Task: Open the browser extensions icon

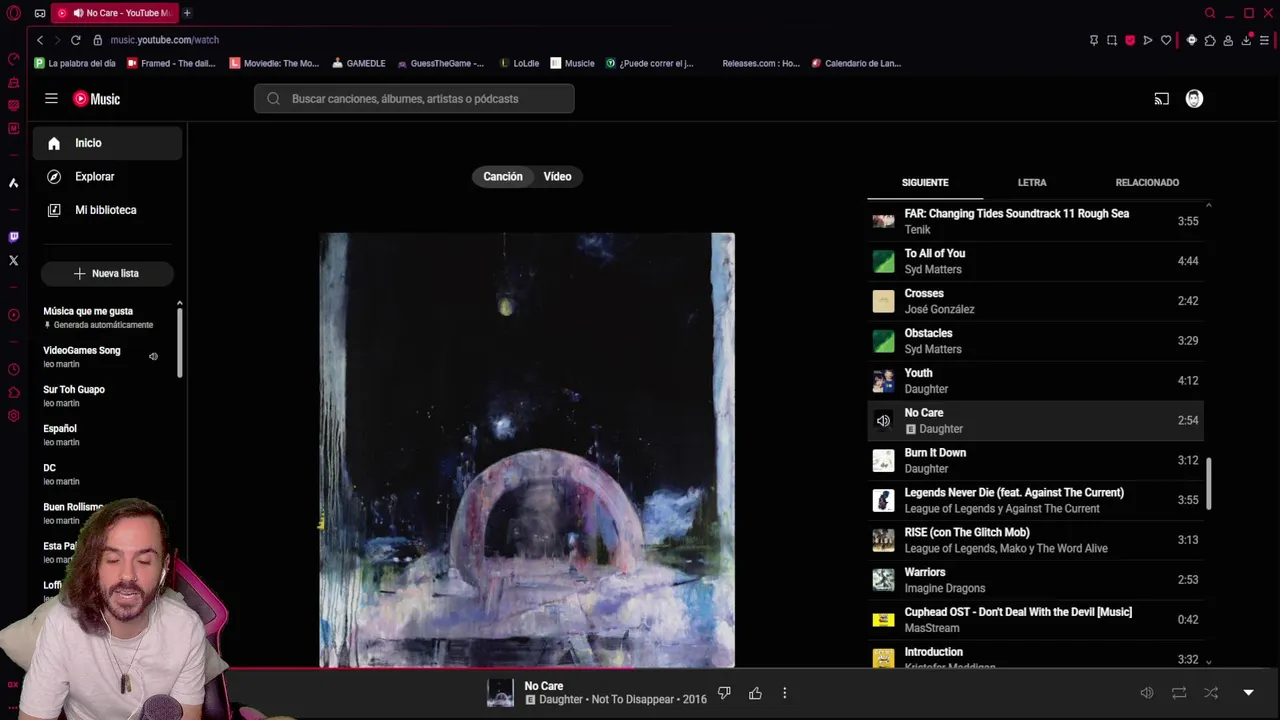Action: point(1210,40)
